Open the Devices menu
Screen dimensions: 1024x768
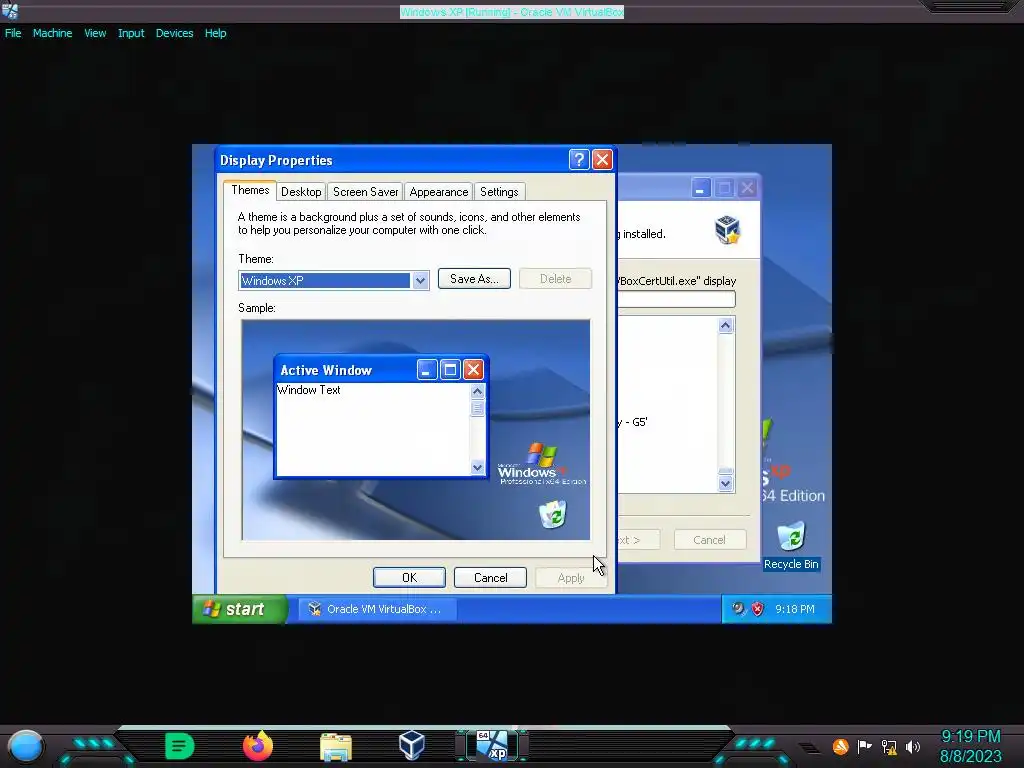(174, 33)
